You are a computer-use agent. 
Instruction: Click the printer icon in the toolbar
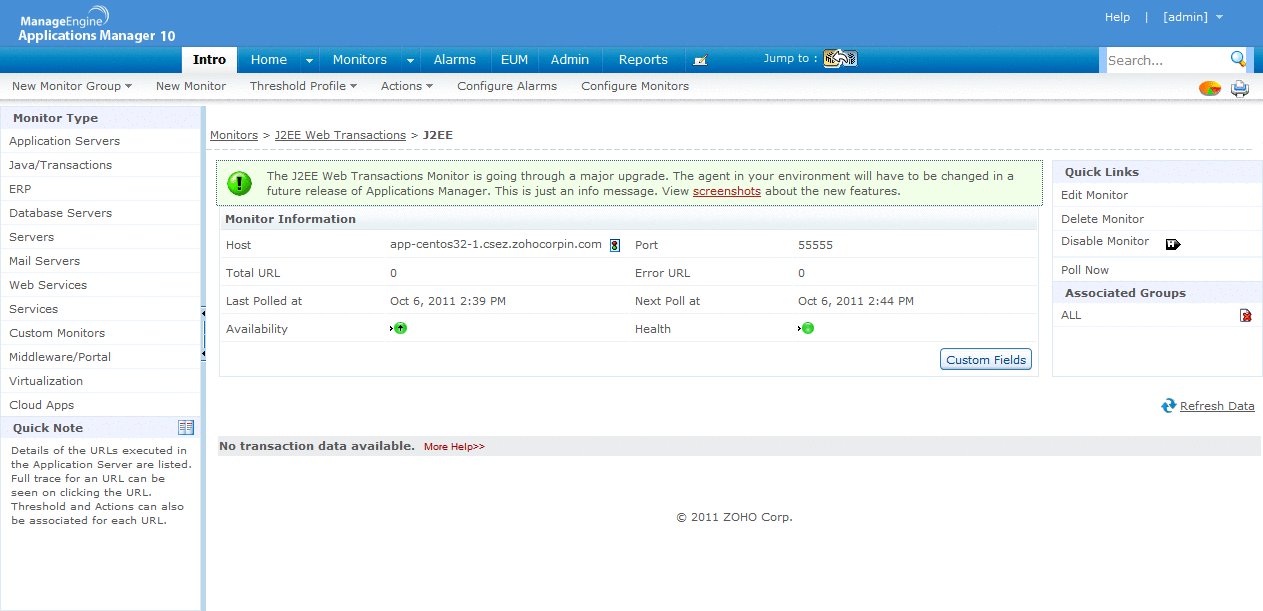1240,88
